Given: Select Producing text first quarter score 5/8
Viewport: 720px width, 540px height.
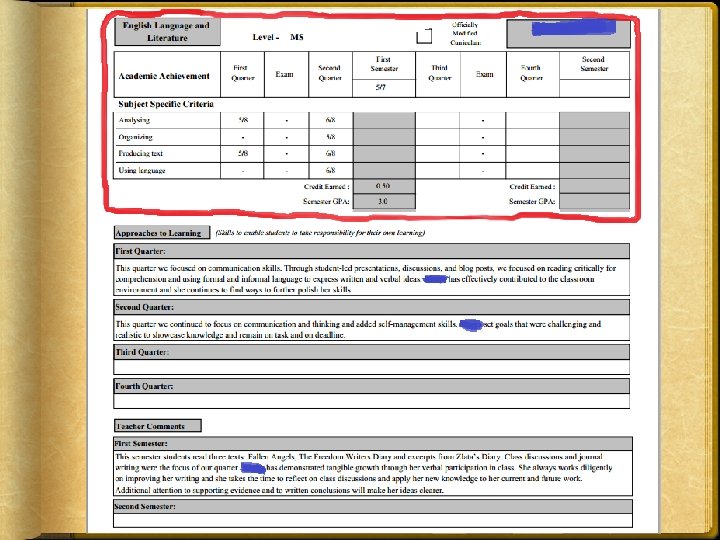Looking at the screenshot, I should [x=243, y=153].
